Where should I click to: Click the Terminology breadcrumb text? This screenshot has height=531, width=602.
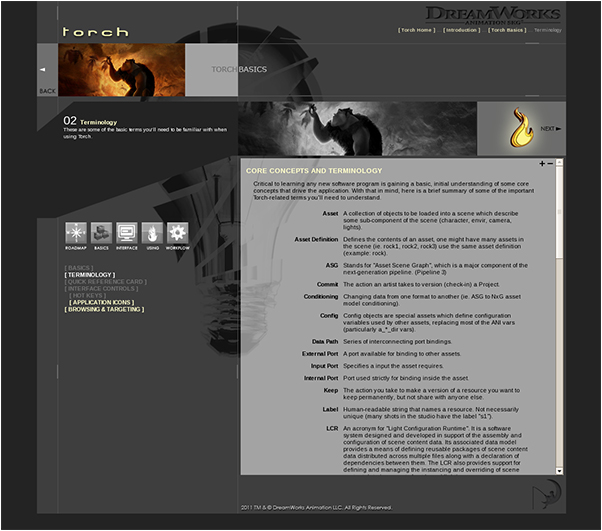point(548,30)
